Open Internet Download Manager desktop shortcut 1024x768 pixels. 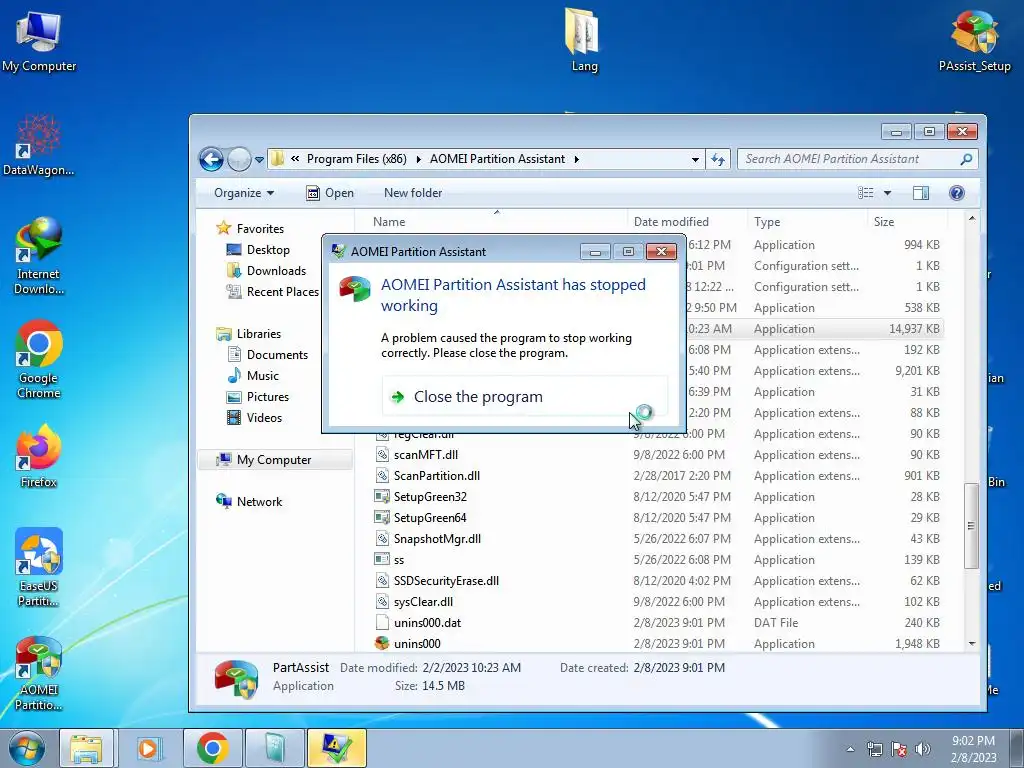tap(39, 256)
